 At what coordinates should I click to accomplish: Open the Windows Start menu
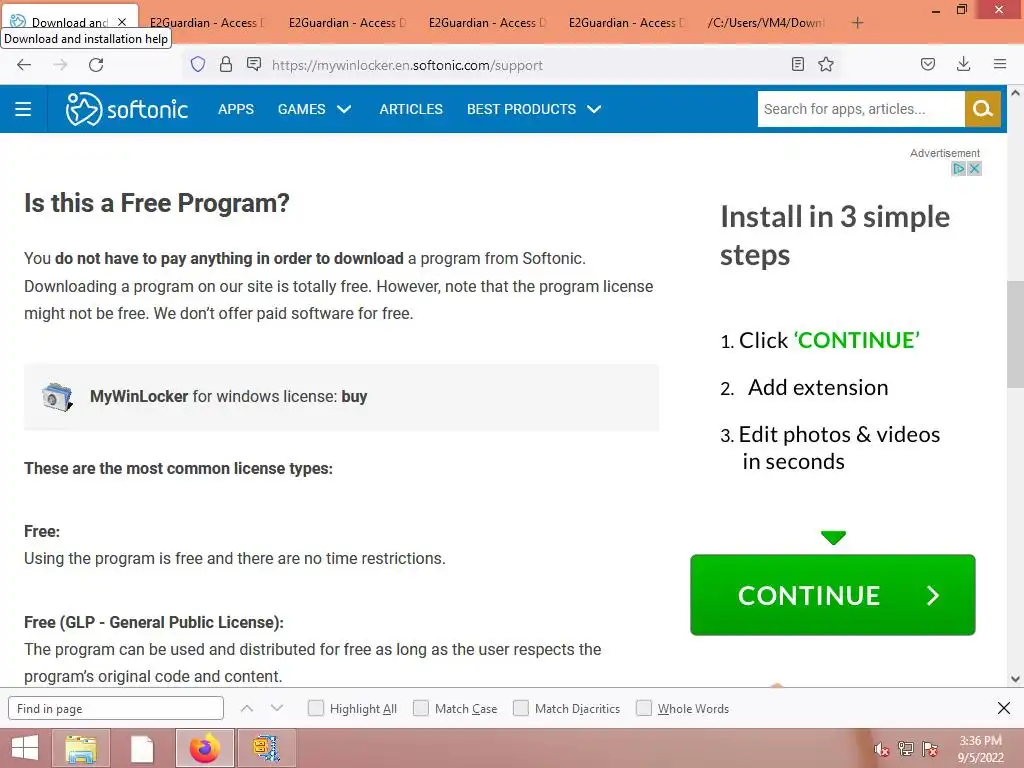click(25, 748)
